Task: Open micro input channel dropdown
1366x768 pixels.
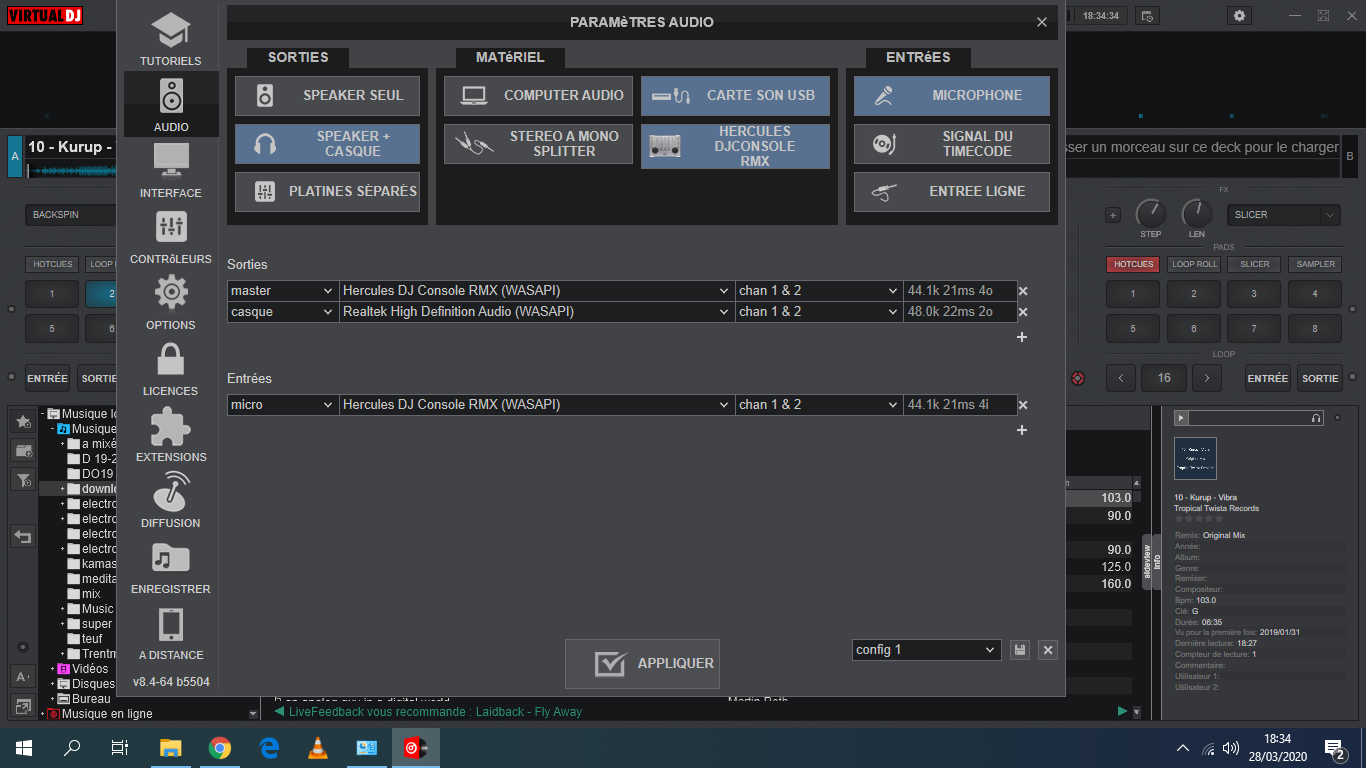Action: (819, 405)
